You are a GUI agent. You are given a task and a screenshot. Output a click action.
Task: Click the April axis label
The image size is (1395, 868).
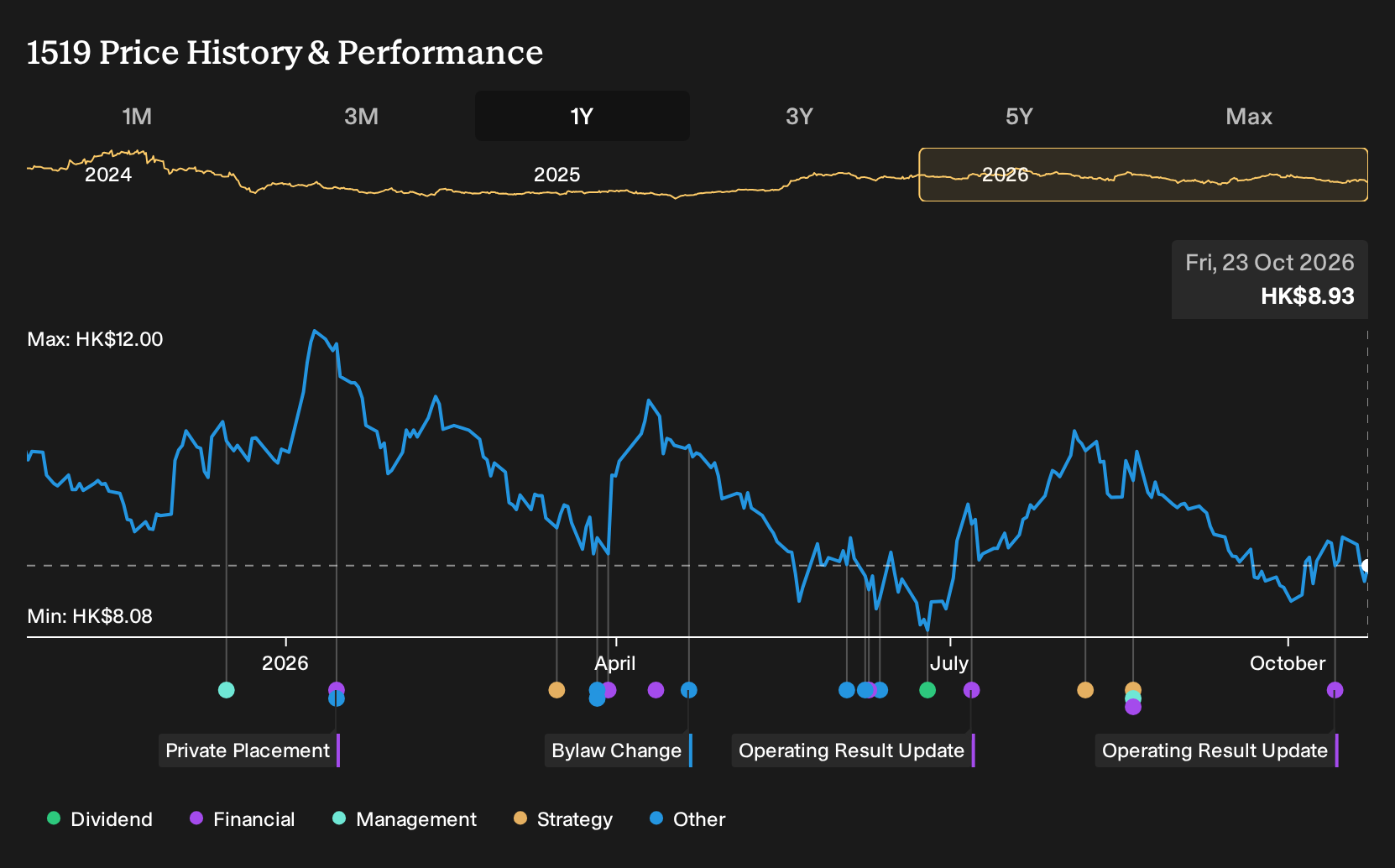[x=615, y=663]
